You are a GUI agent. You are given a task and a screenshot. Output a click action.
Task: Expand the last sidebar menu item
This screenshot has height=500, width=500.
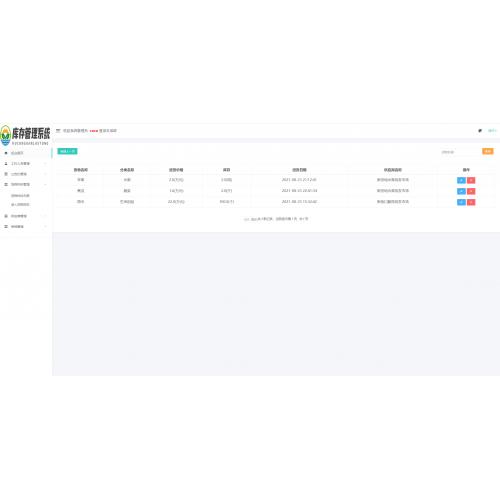click(x=26, y=227)
